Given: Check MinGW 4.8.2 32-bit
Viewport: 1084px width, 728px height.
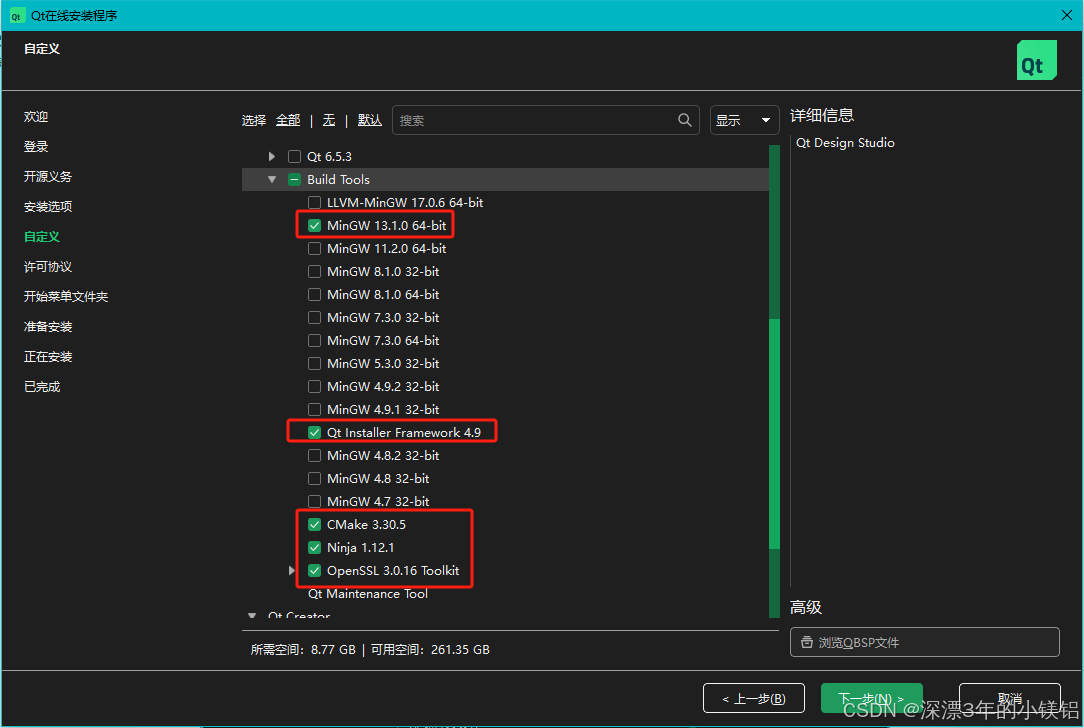Looking at the screenshot, I should pyautogui.click(x=315, y=456).
